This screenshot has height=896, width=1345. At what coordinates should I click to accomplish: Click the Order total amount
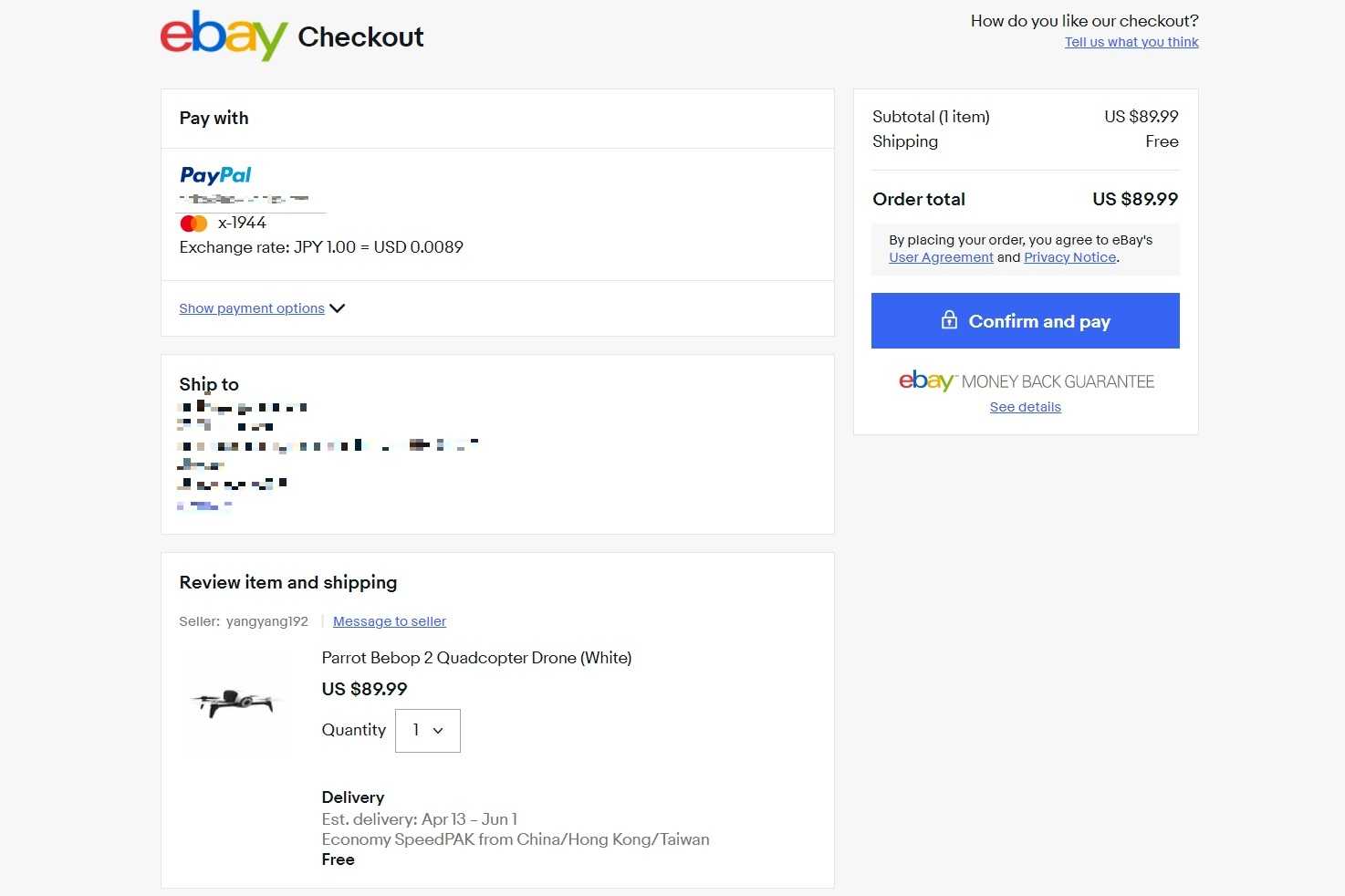1135,199
